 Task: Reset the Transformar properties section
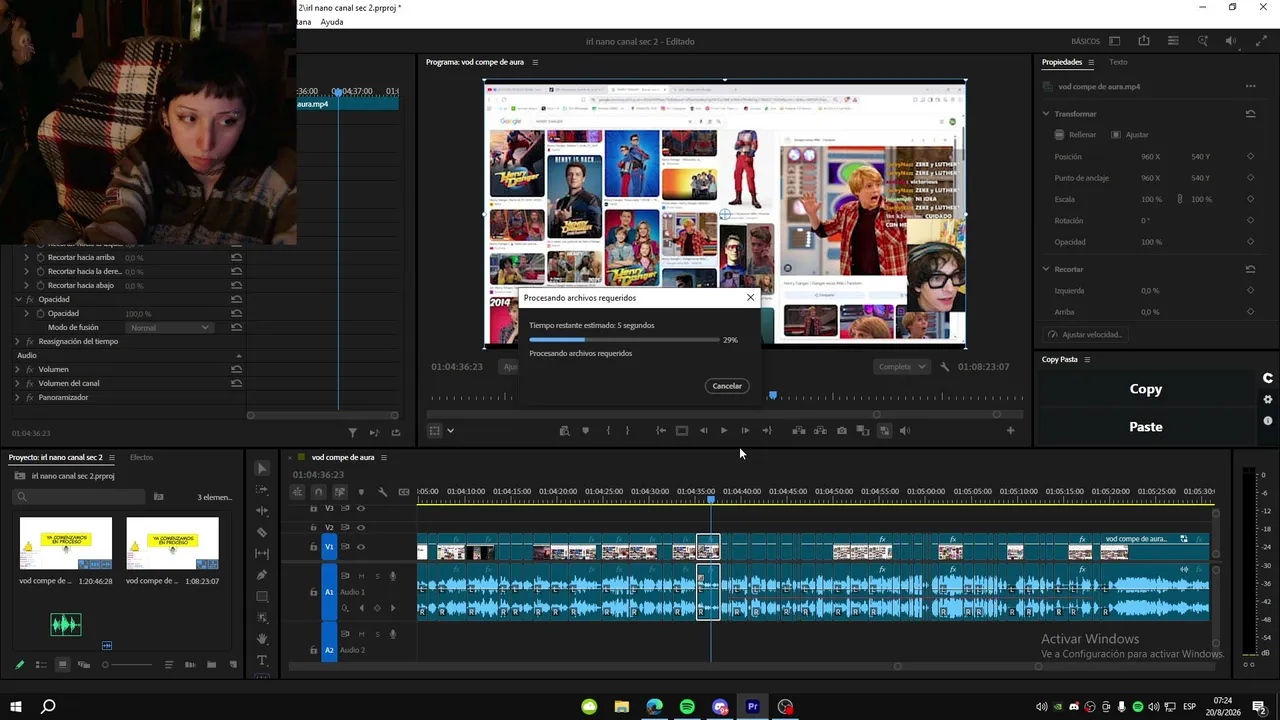(x=1250, y=114)
